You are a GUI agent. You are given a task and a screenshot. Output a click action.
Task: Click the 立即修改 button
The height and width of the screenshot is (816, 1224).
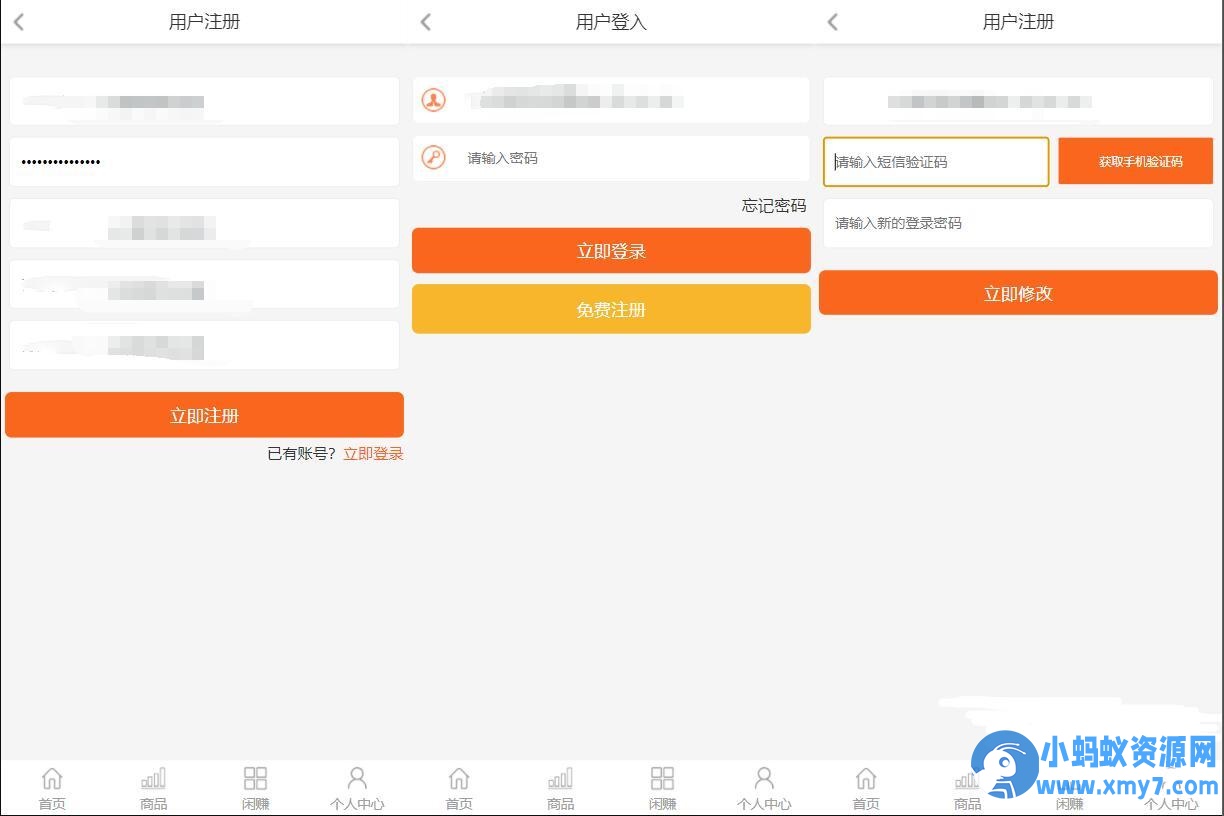coord(1018,293)
